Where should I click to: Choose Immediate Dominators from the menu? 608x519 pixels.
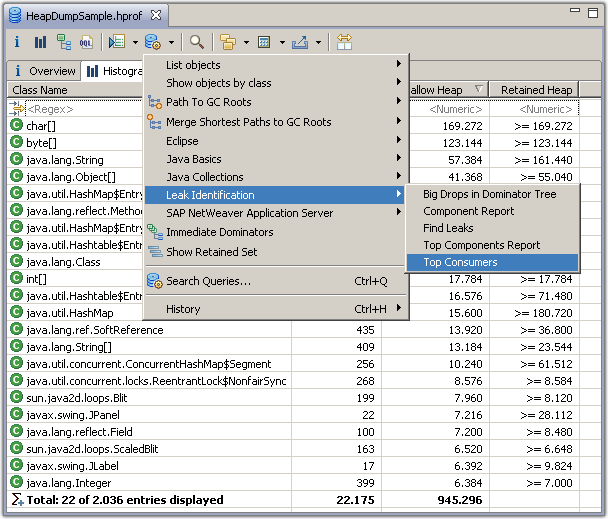[x=275, y=232]
